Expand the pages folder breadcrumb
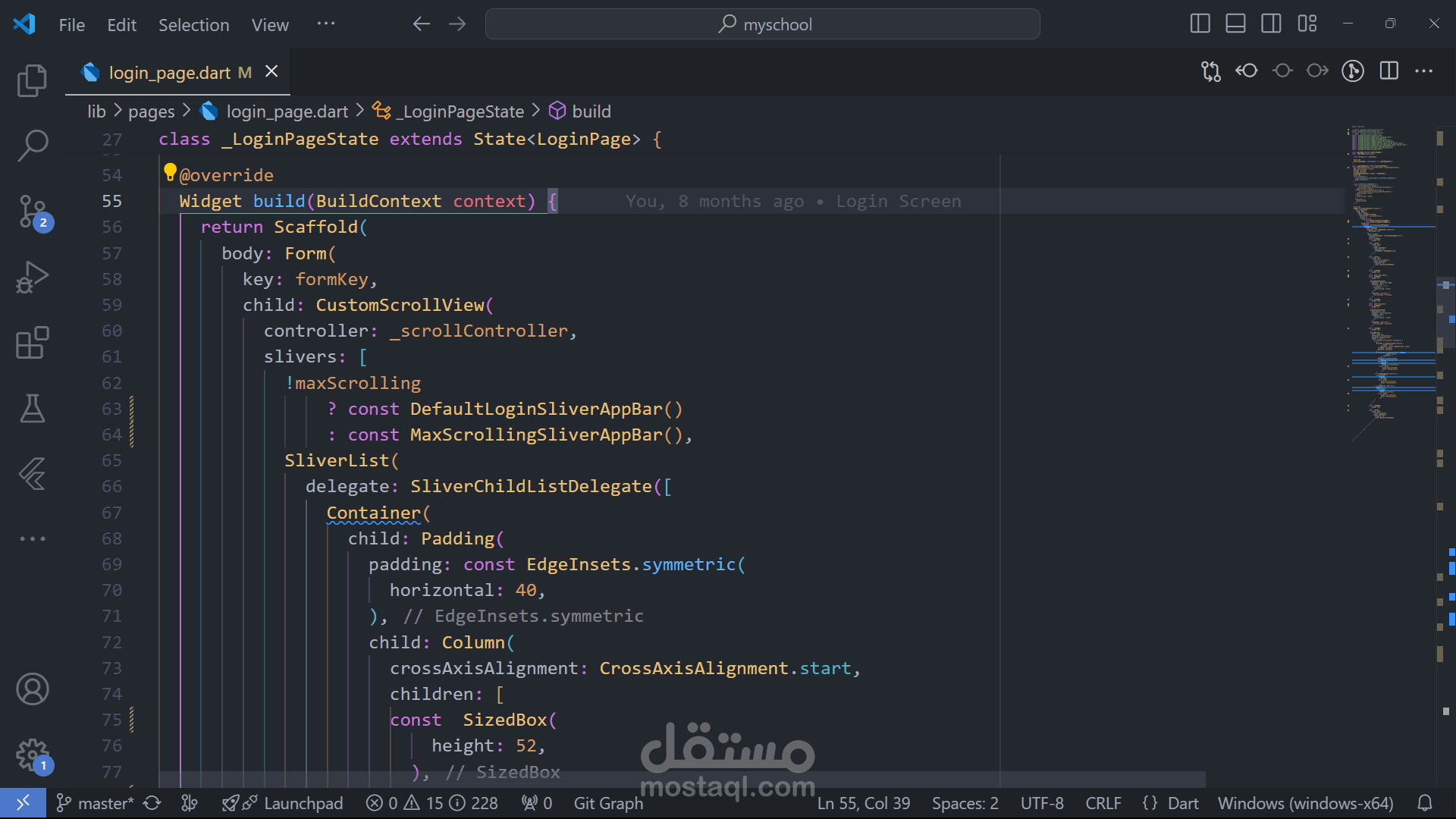Viewport: 1456px width, 819px height. (x=151, y=111)
